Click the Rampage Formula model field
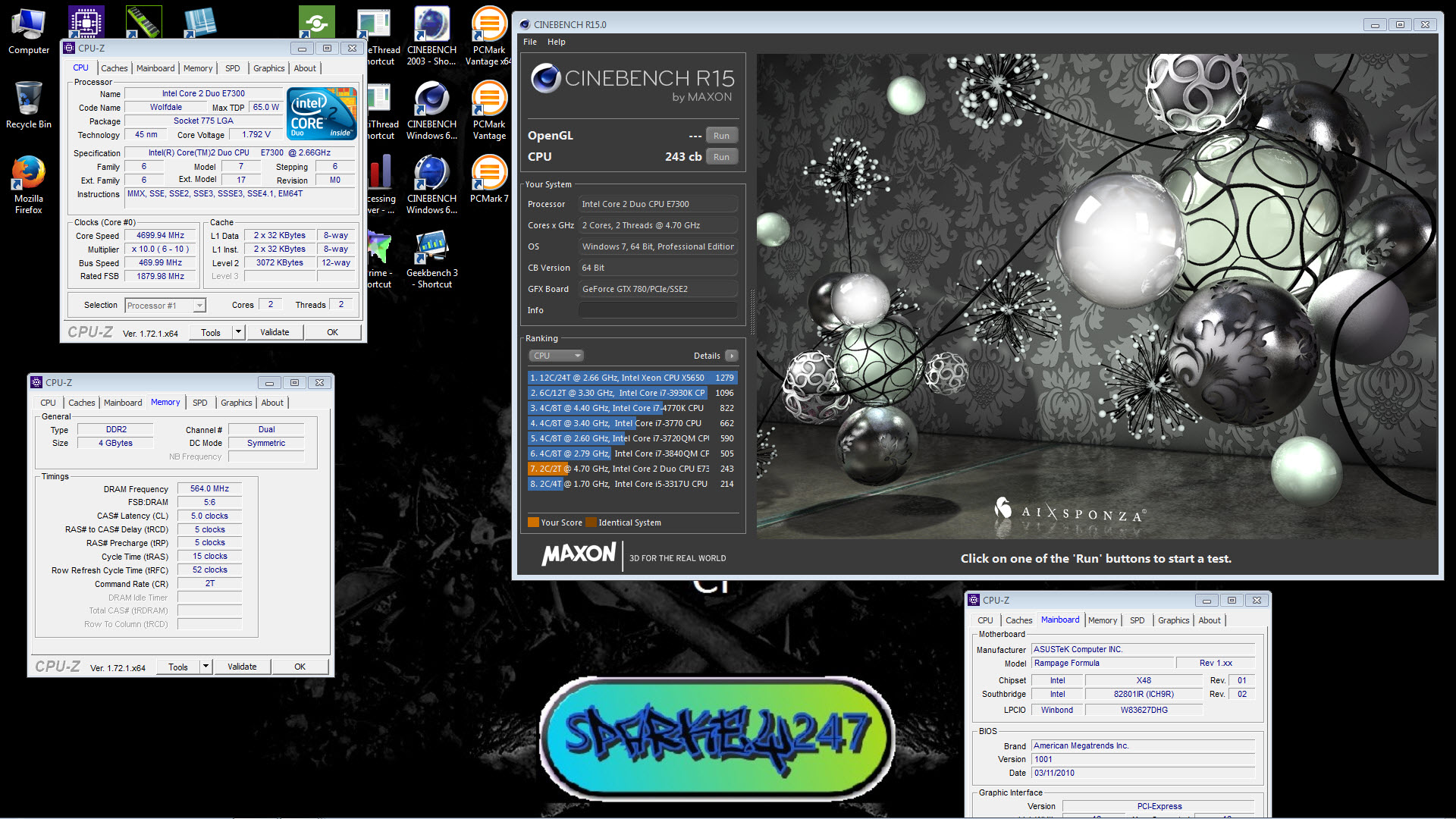 [1103, 663]
